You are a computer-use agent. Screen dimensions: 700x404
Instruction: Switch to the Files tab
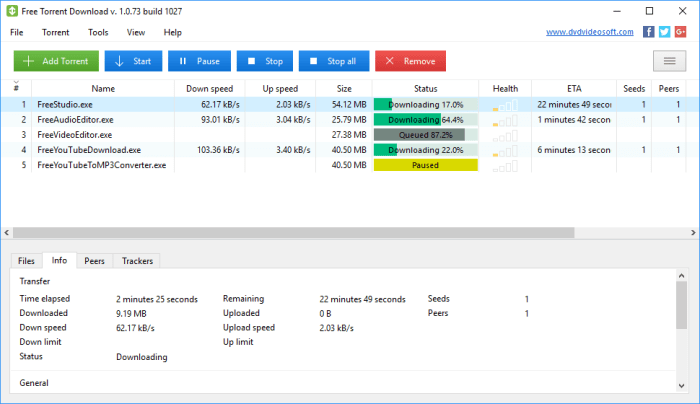[x=26, y=261]
